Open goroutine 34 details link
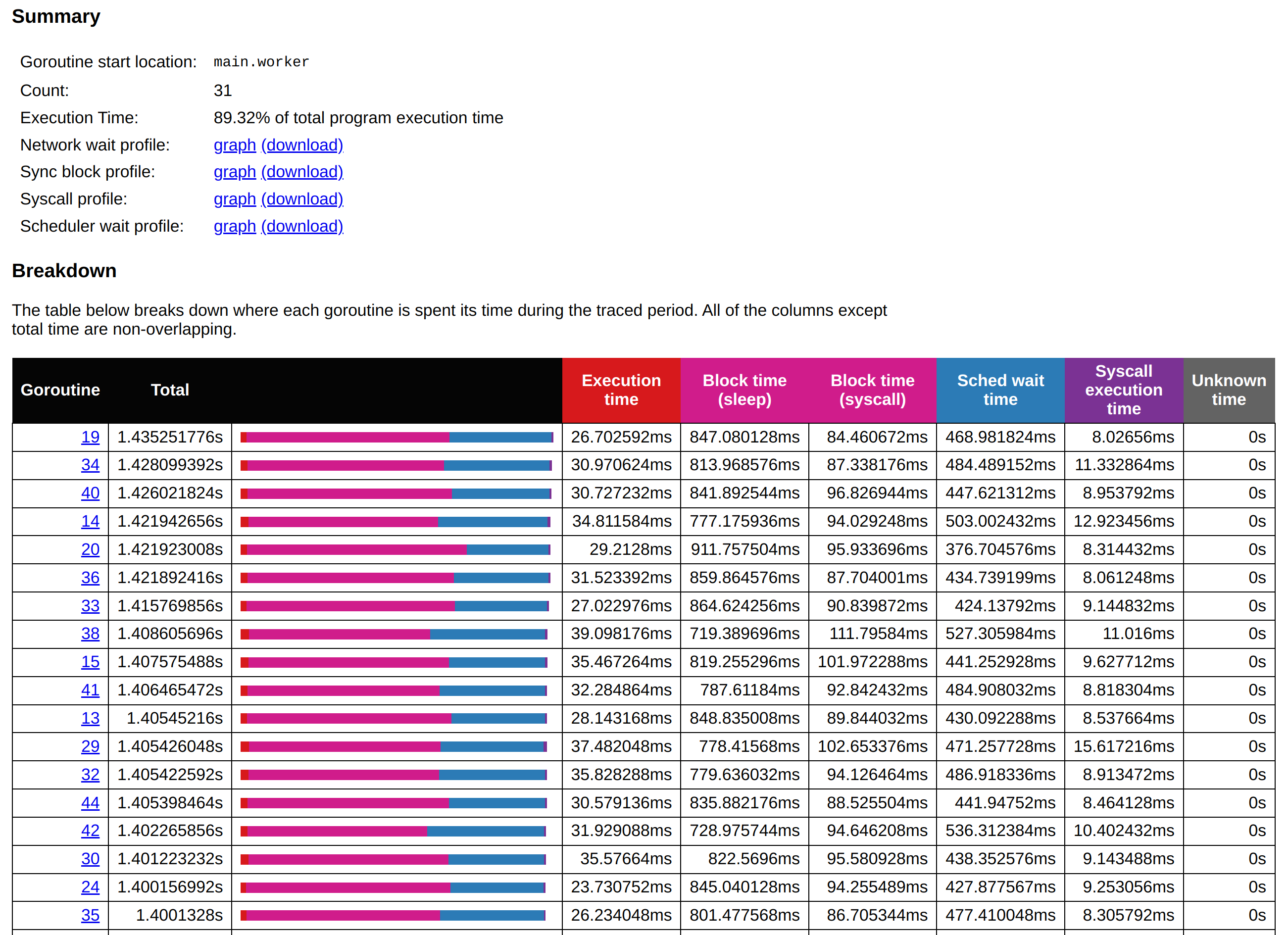This screenshot has height=935, width=1288. click(x=90, y=465)
